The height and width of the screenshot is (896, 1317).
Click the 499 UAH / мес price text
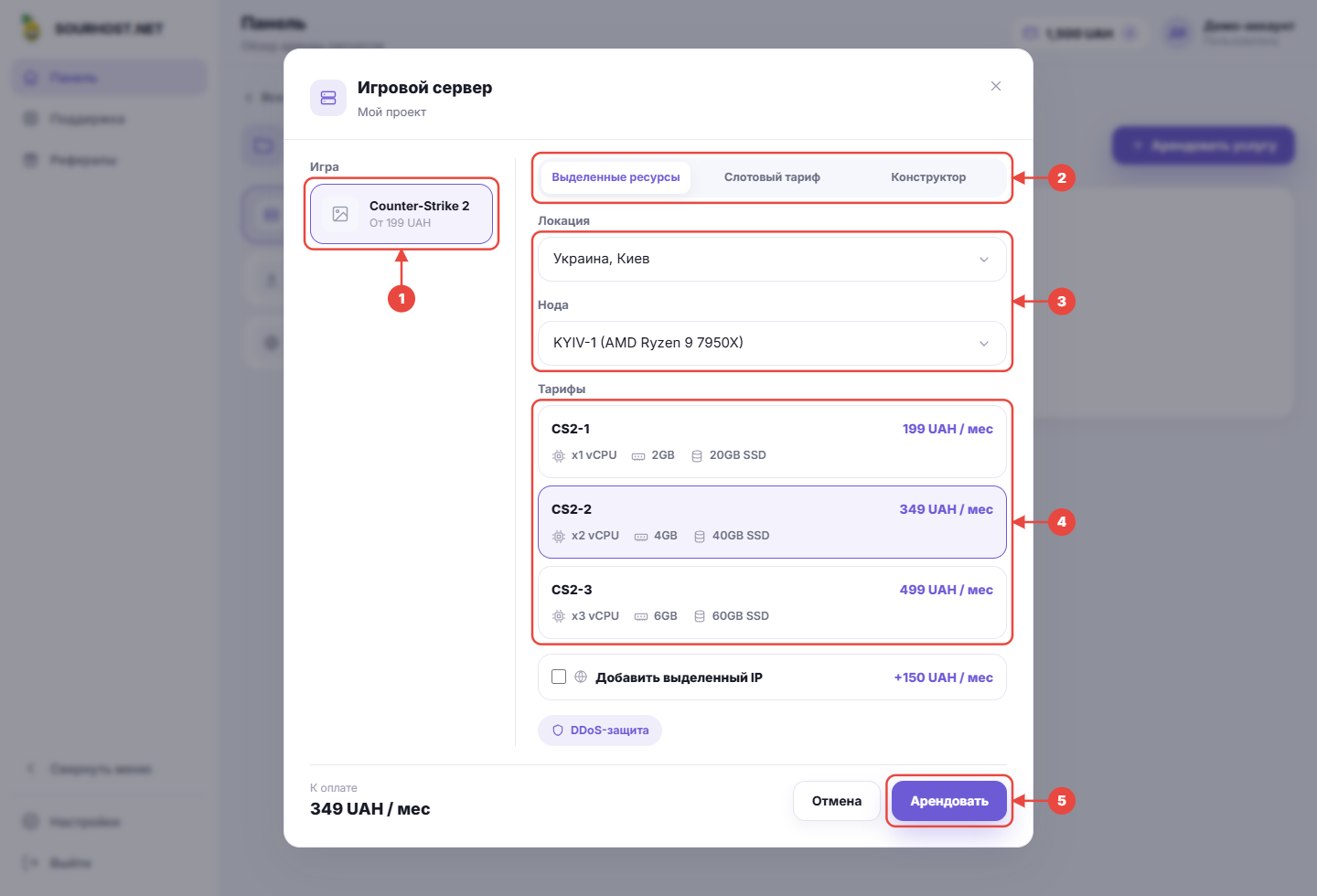tap(947, 590)
